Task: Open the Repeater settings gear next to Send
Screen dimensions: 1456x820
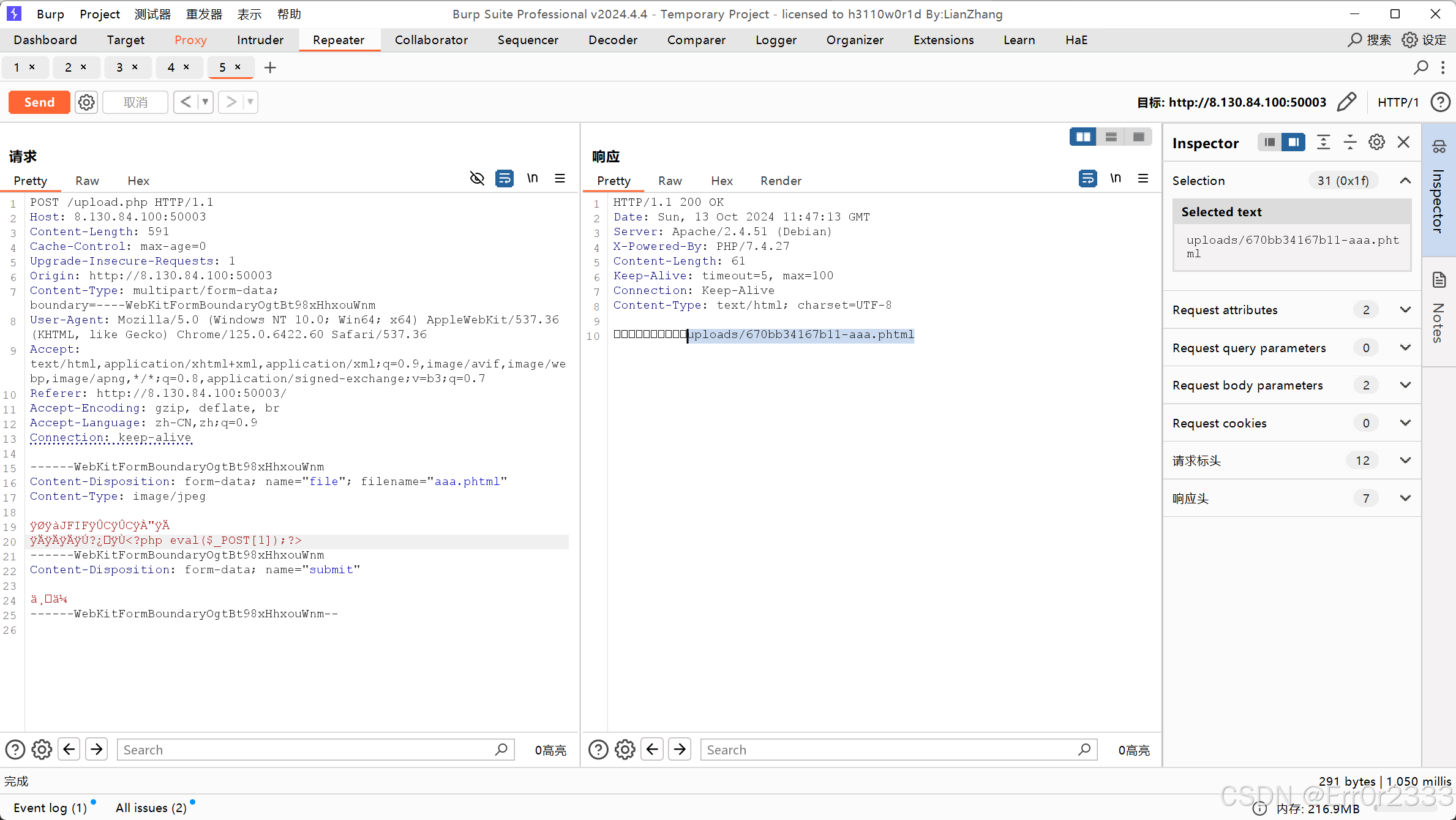Action: point(86,102)
